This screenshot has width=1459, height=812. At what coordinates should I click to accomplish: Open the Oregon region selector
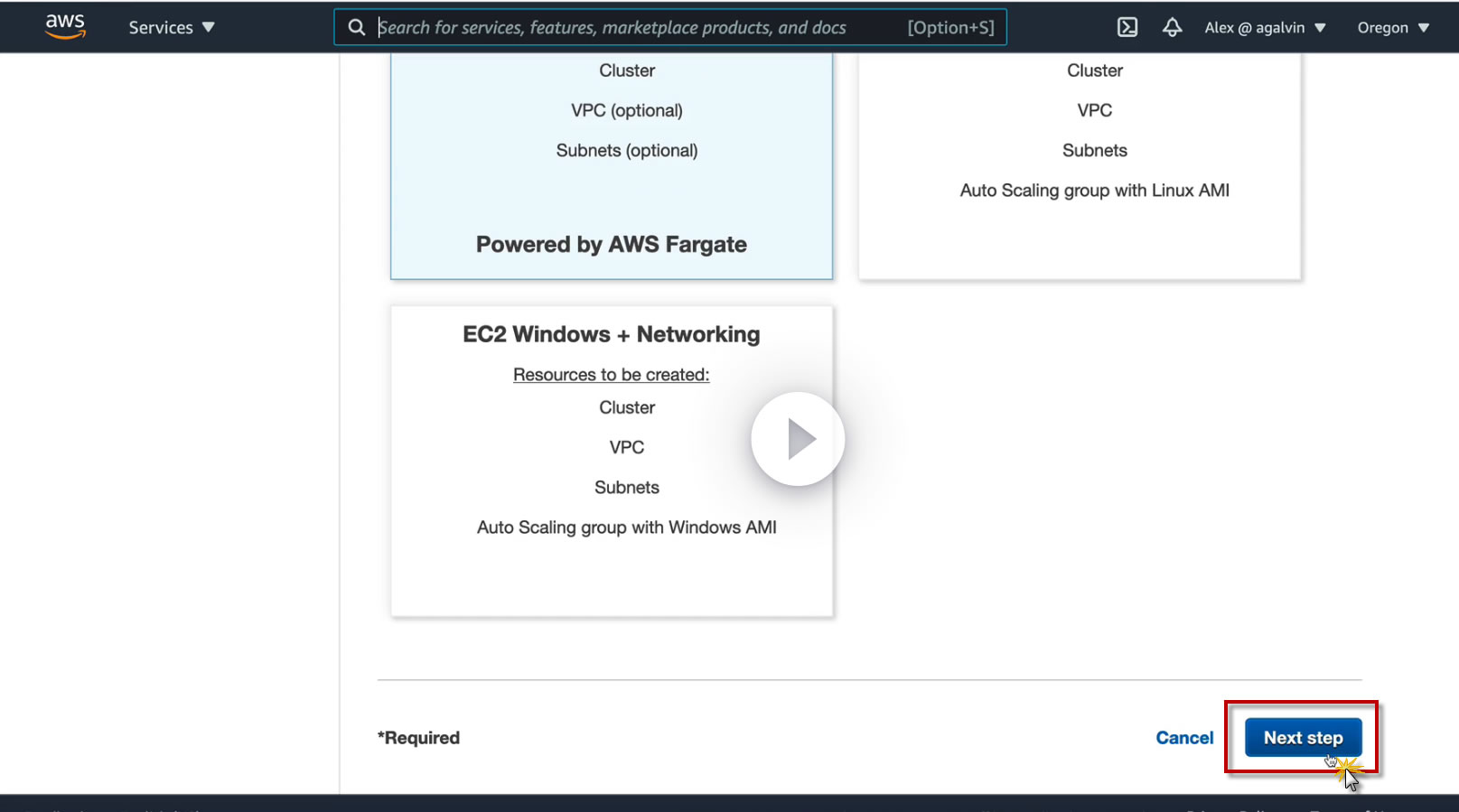pyautogui.click(x=1393, y=27)
